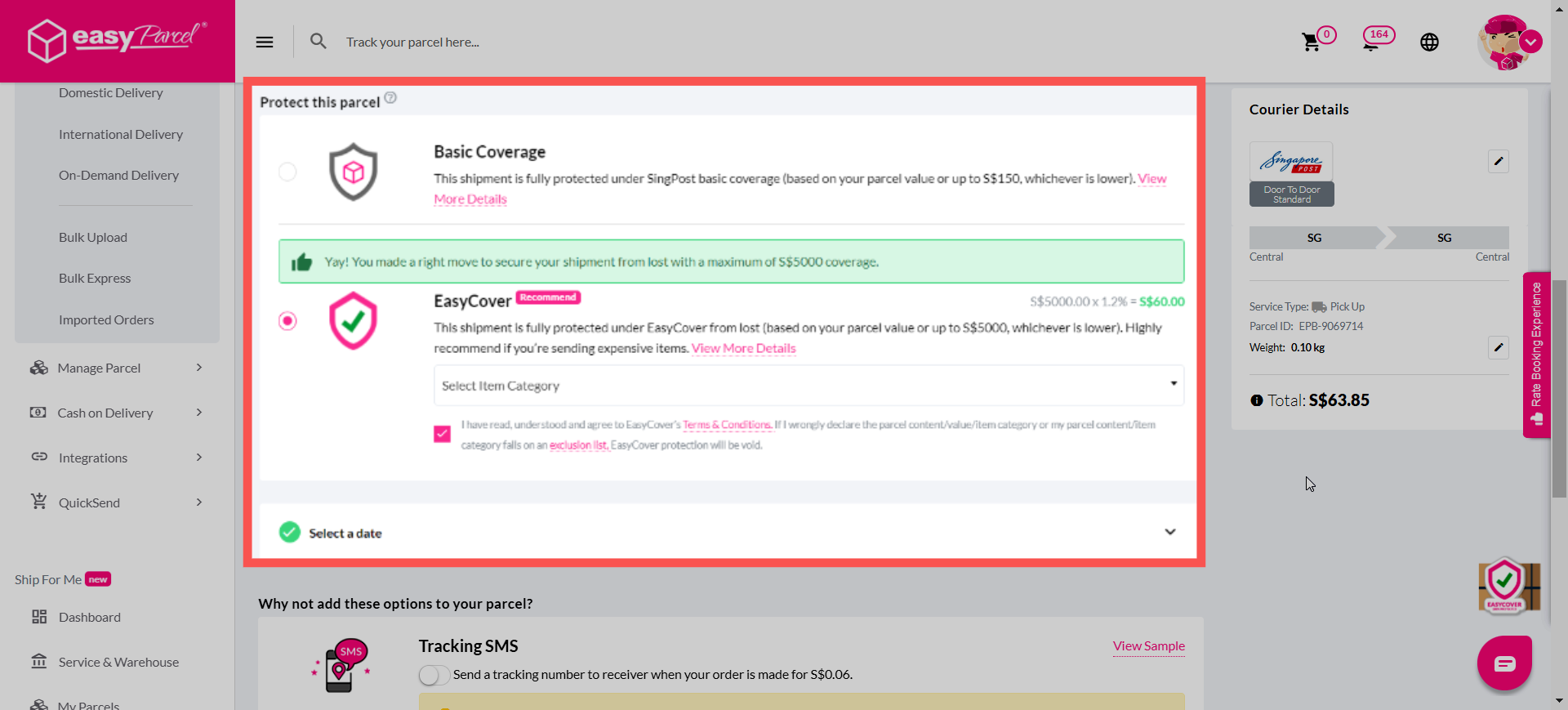The width and height of the screenshot is (1568, 710).
Task: Click the EasyParcel logo
Action: (x=117, y=39)
